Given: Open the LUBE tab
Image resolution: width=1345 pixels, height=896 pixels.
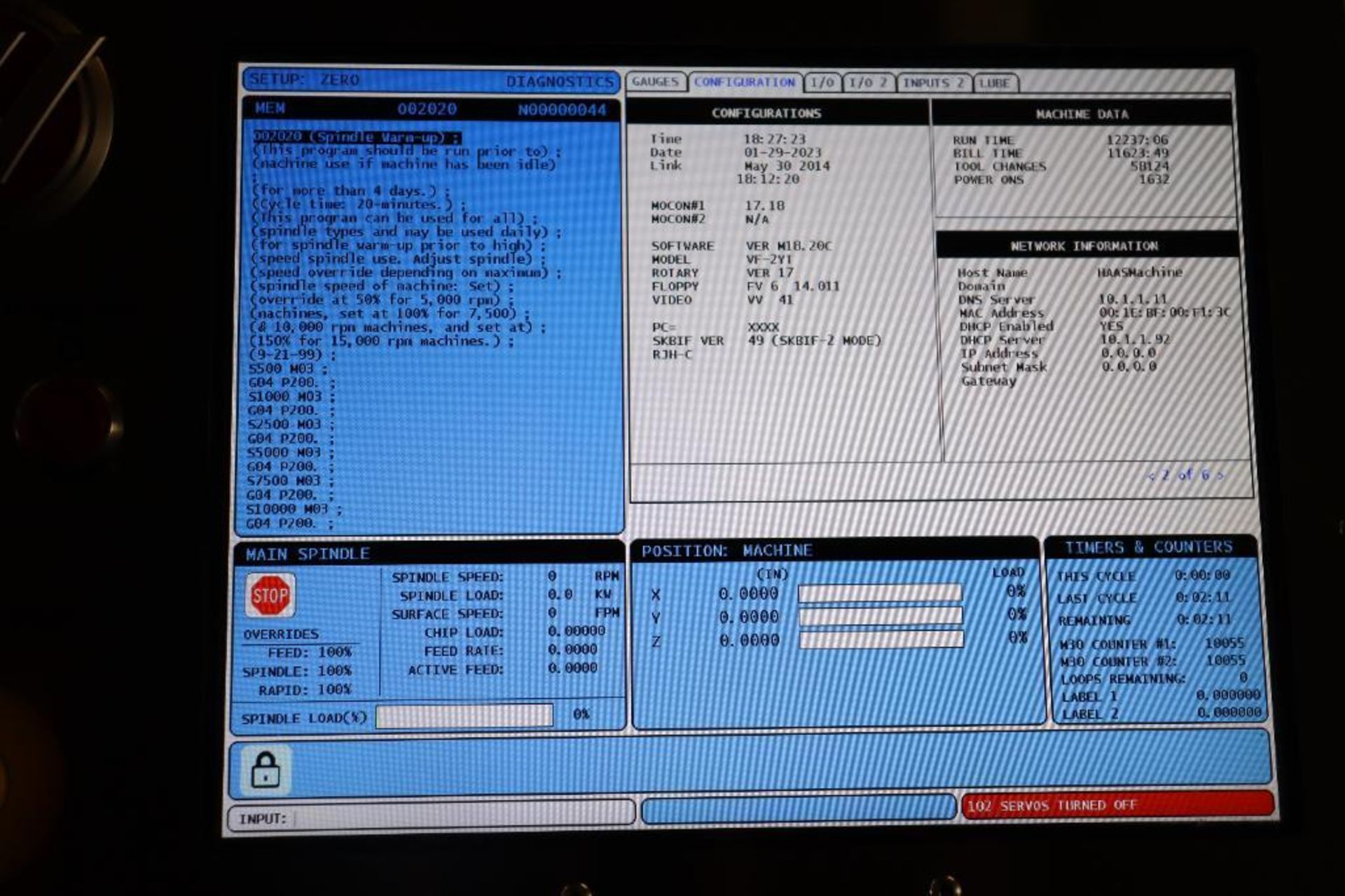Looking at the screenshot, I should coord(995,83).
